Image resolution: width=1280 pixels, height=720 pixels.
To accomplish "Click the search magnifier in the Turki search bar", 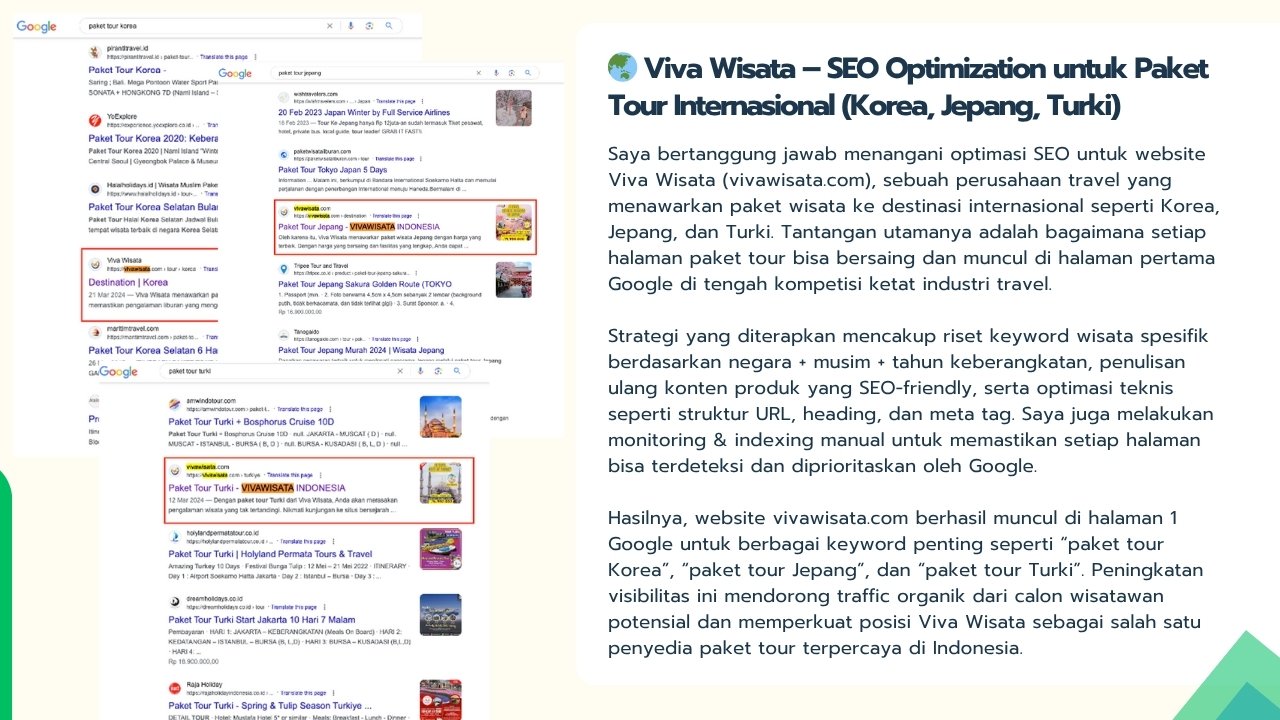I will pyautogui.click(x=456, y=371).
